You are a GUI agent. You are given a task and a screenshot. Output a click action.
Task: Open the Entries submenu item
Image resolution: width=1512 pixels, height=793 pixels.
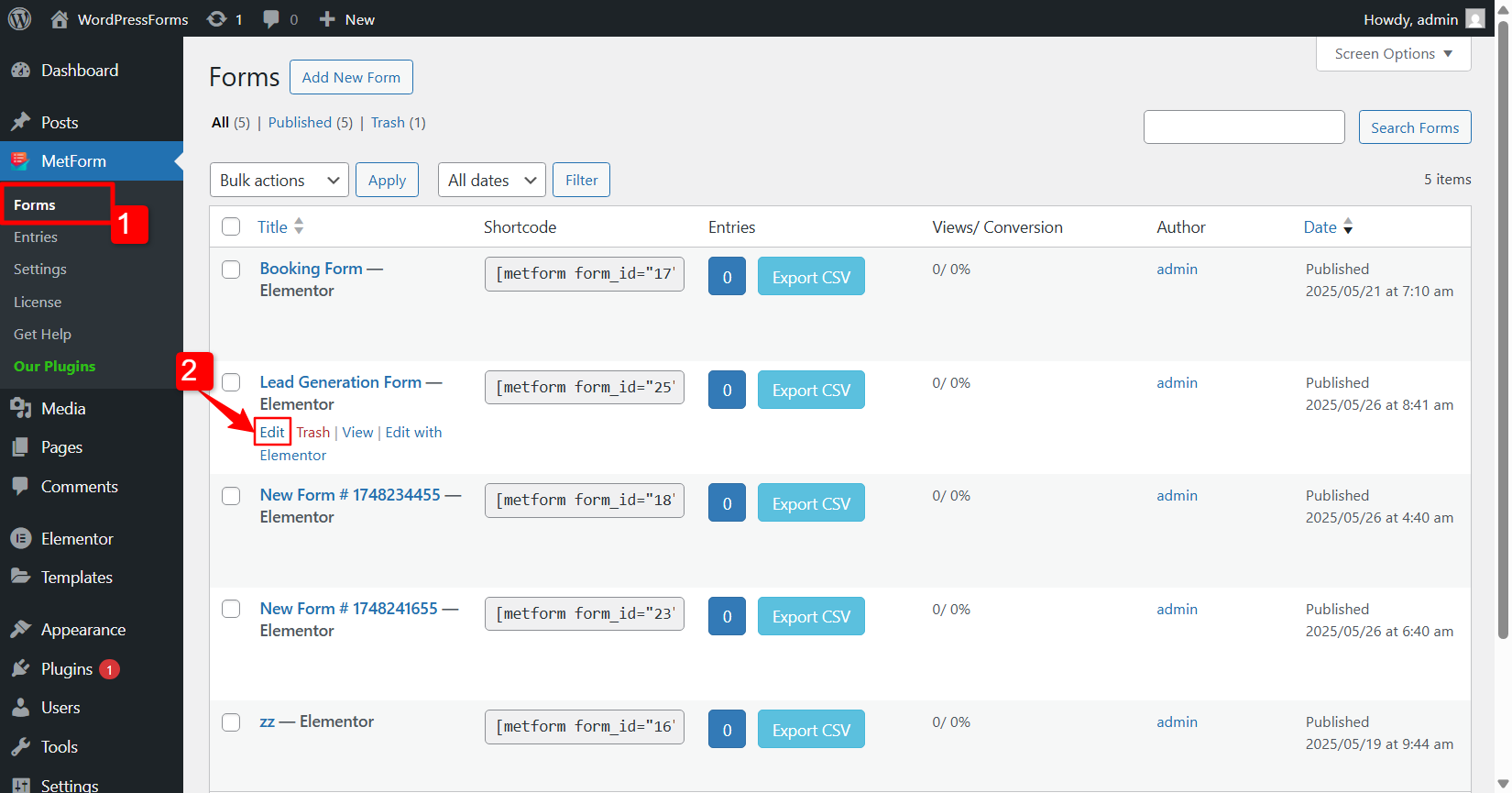(x=36, y=237)
